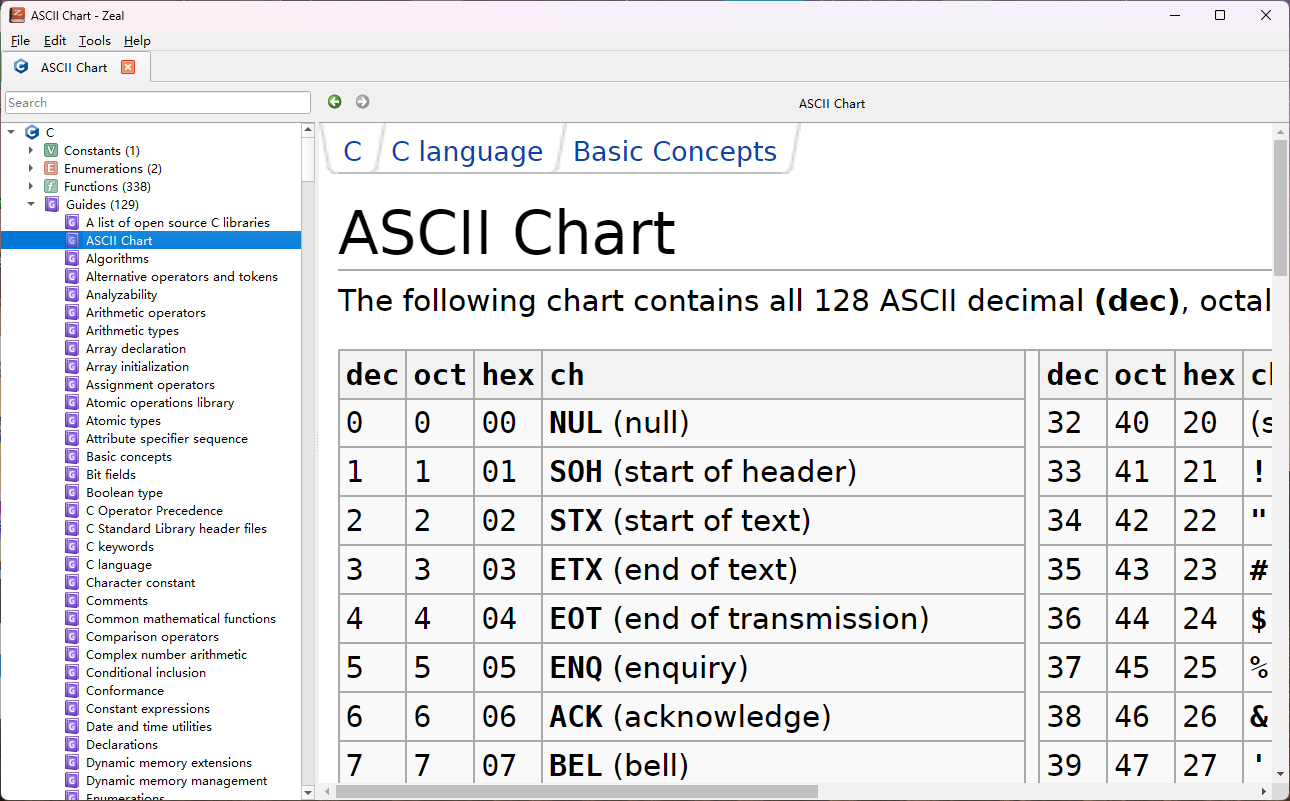Image resolution: width=1290 pixels, height=801 pixels.
Task: Expand the Enumerations (2) node
Action: click(31, 168)
